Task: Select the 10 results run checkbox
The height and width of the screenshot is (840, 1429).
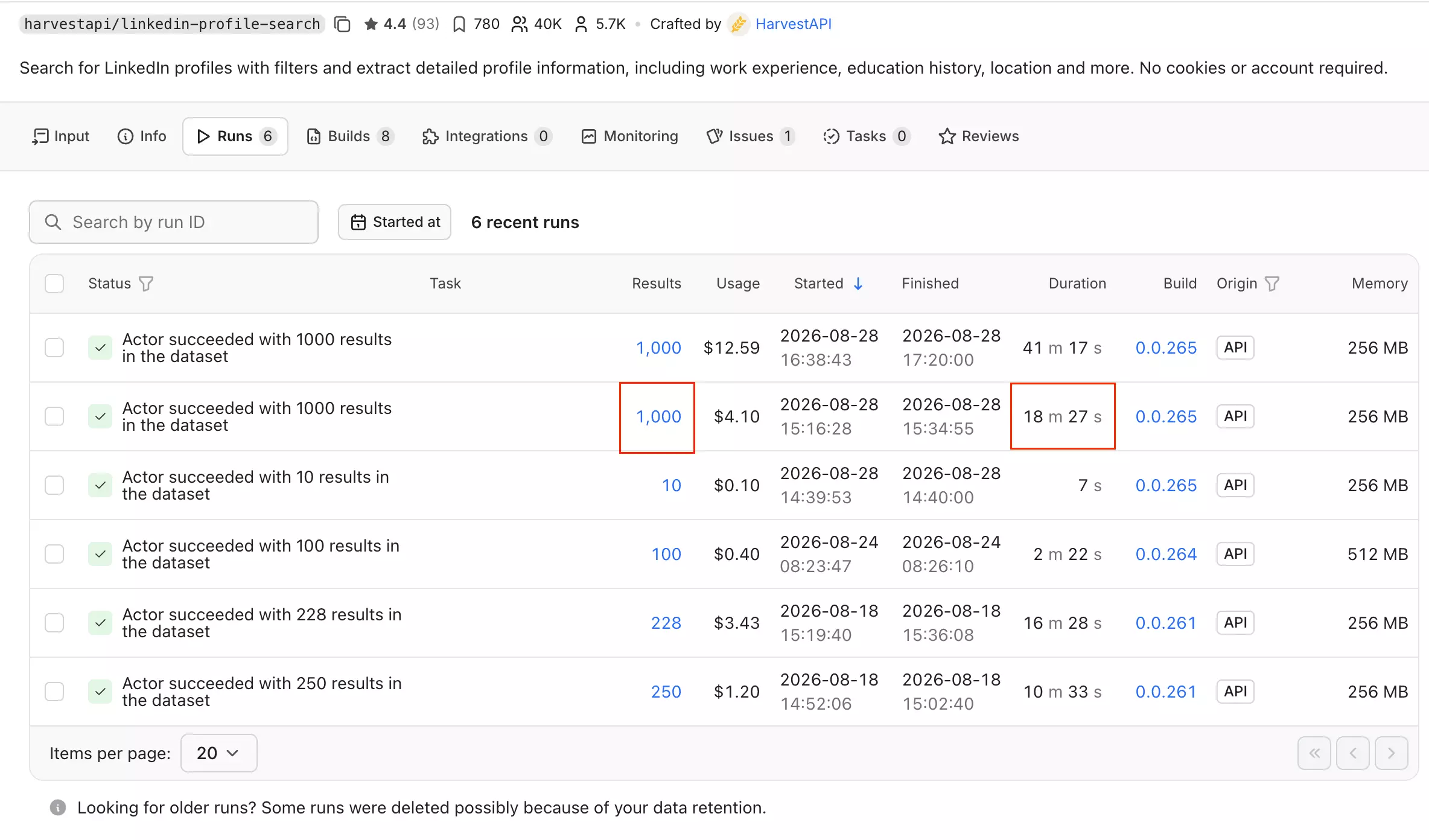Action: [x=54, y=485]
